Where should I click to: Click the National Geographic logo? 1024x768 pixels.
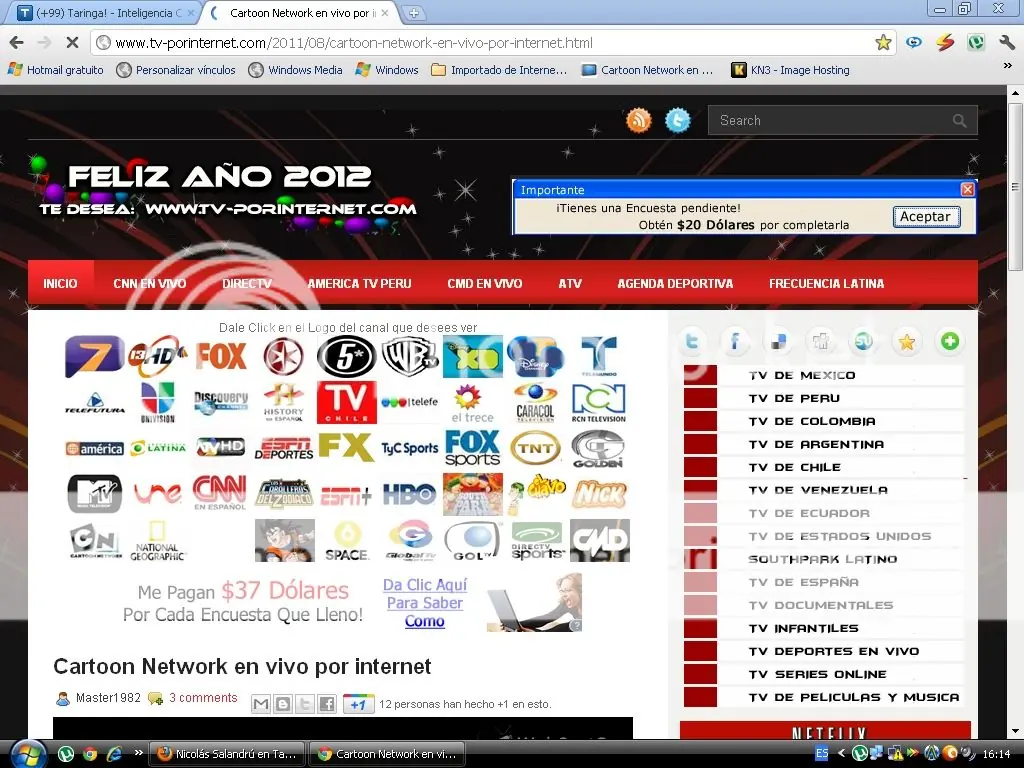click(157, 541)
